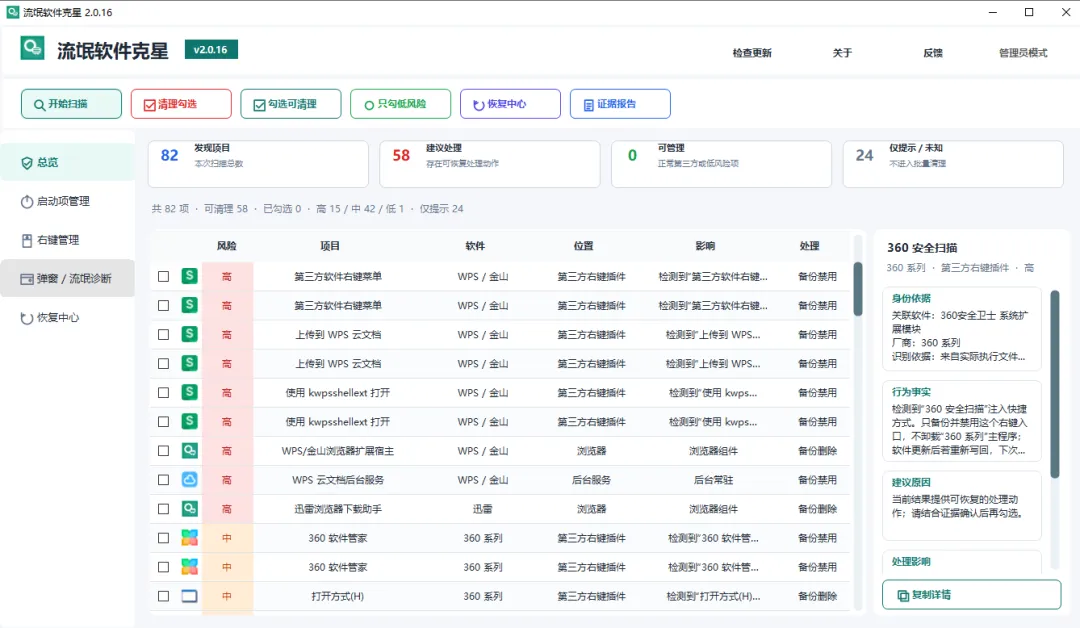The image size is (1080, 628).
Task: Click the clipboard icon on 证据报告 button
Action: pos(588,105)
